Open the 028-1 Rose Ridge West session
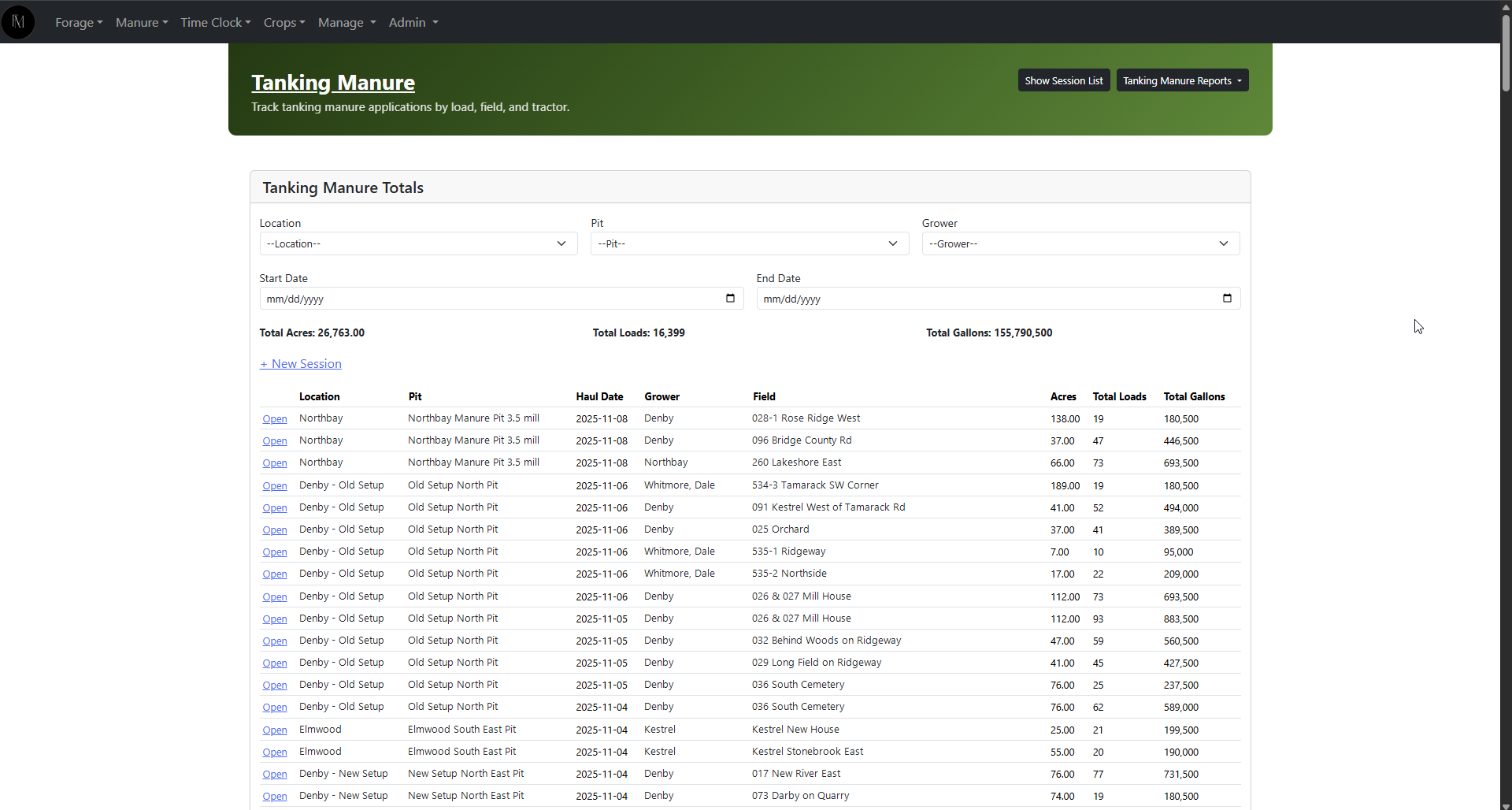Screen dimensions: 1512x810 (275, 419)
